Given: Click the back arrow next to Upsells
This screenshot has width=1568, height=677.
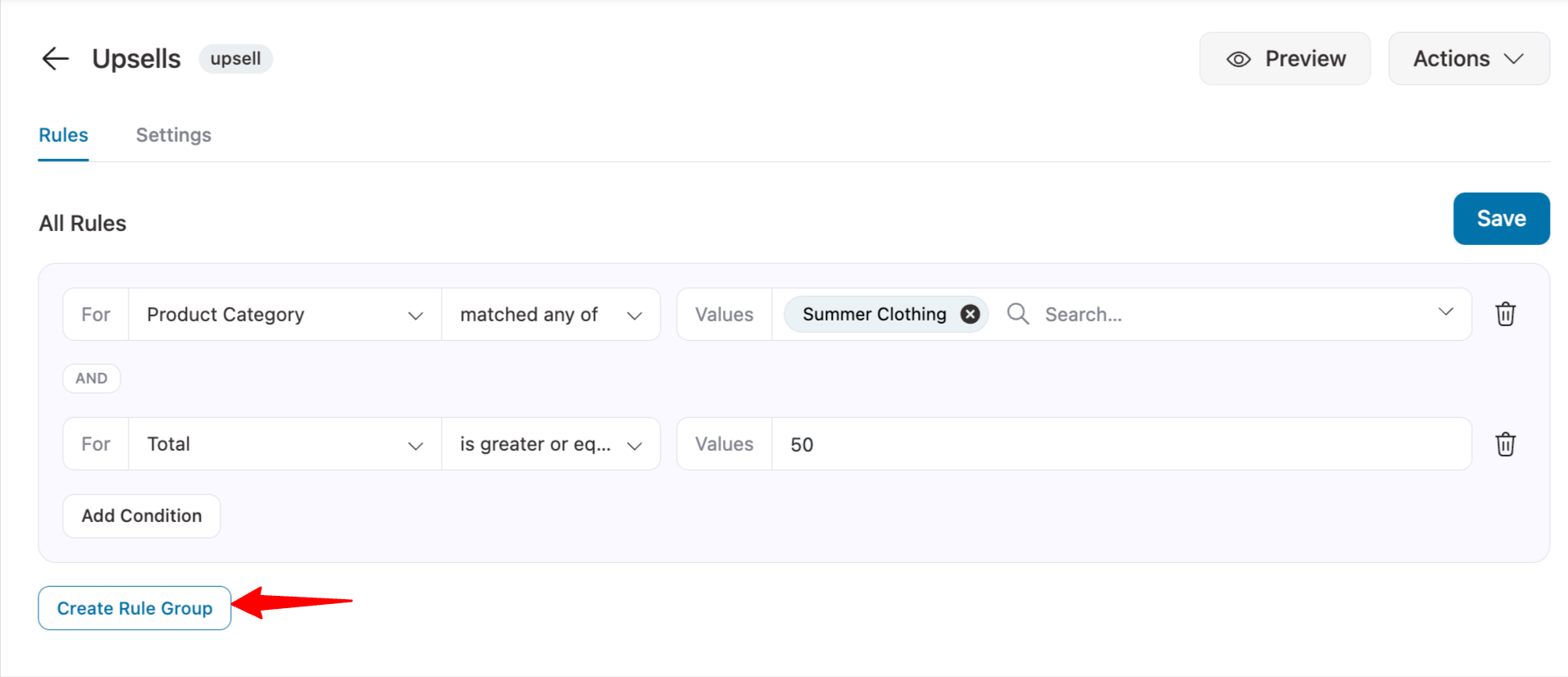Looking at the screenshot, I should (x=54, y=58).
